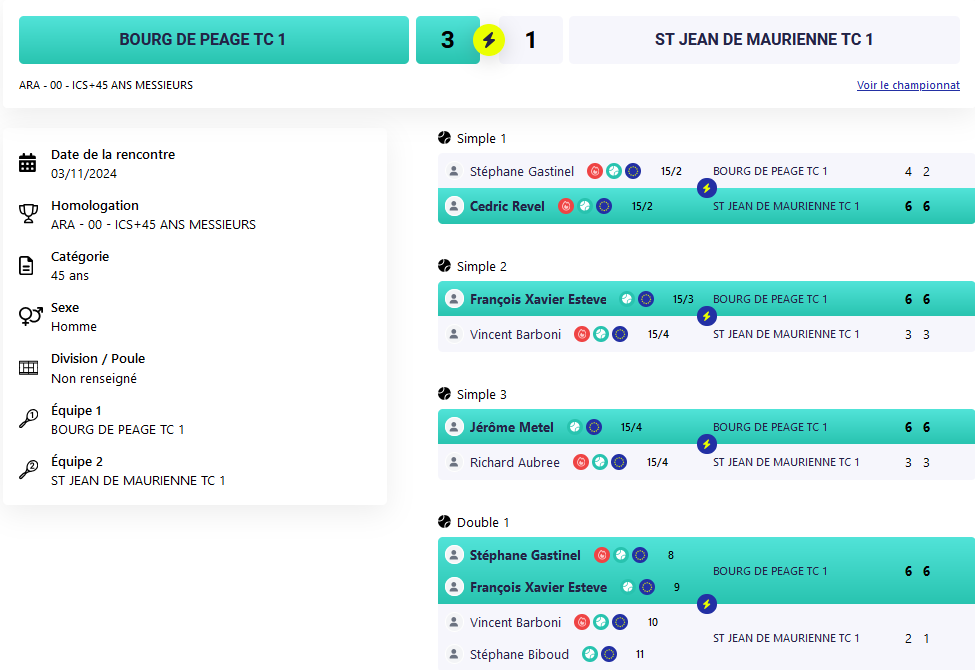This screenshot has width=975, height=670.
Task: Click the tennis ball badge next to Richard Aubree
Action: click(599, 462)
